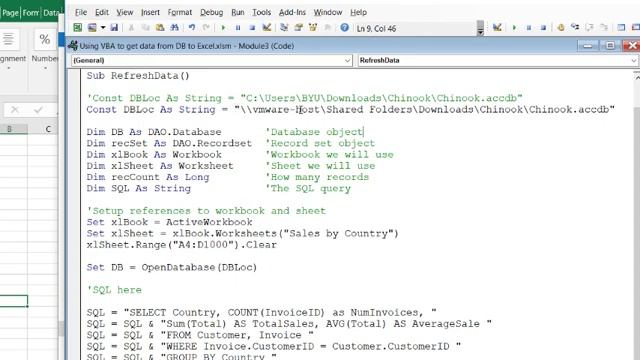Switch to Excel's Data ribbon tab
The width and height of the screenshot is (640, 360).
pyautogui.click(x=51, y=13)
